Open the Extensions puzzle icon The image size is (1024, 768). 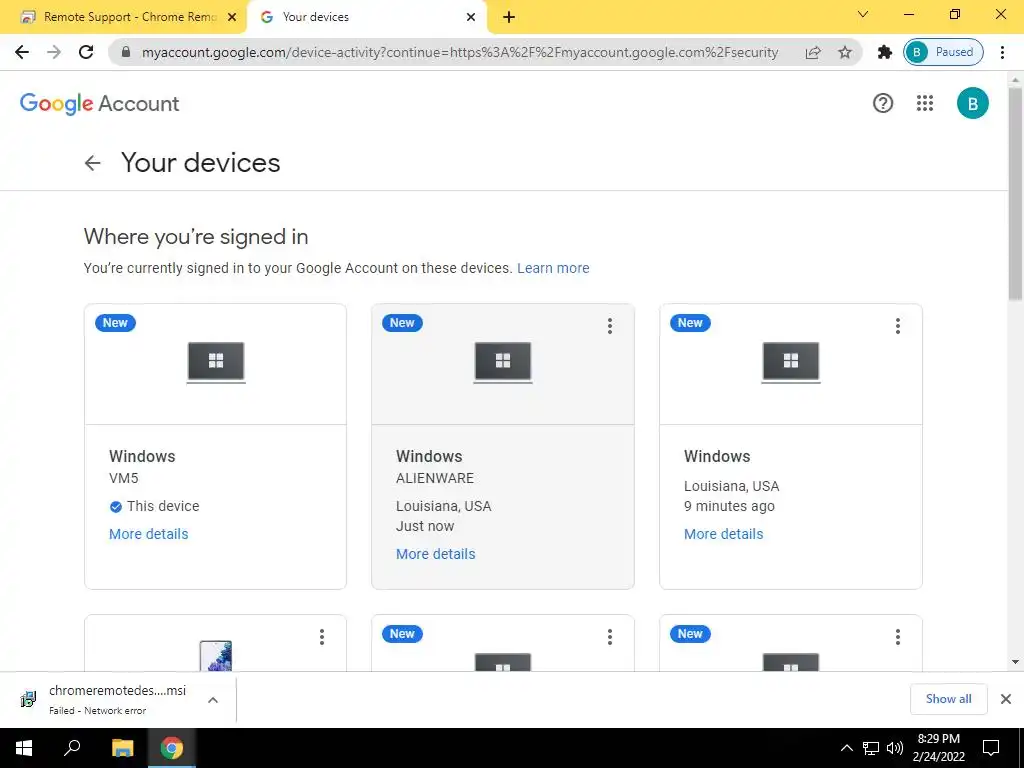[x=885, y=52]
